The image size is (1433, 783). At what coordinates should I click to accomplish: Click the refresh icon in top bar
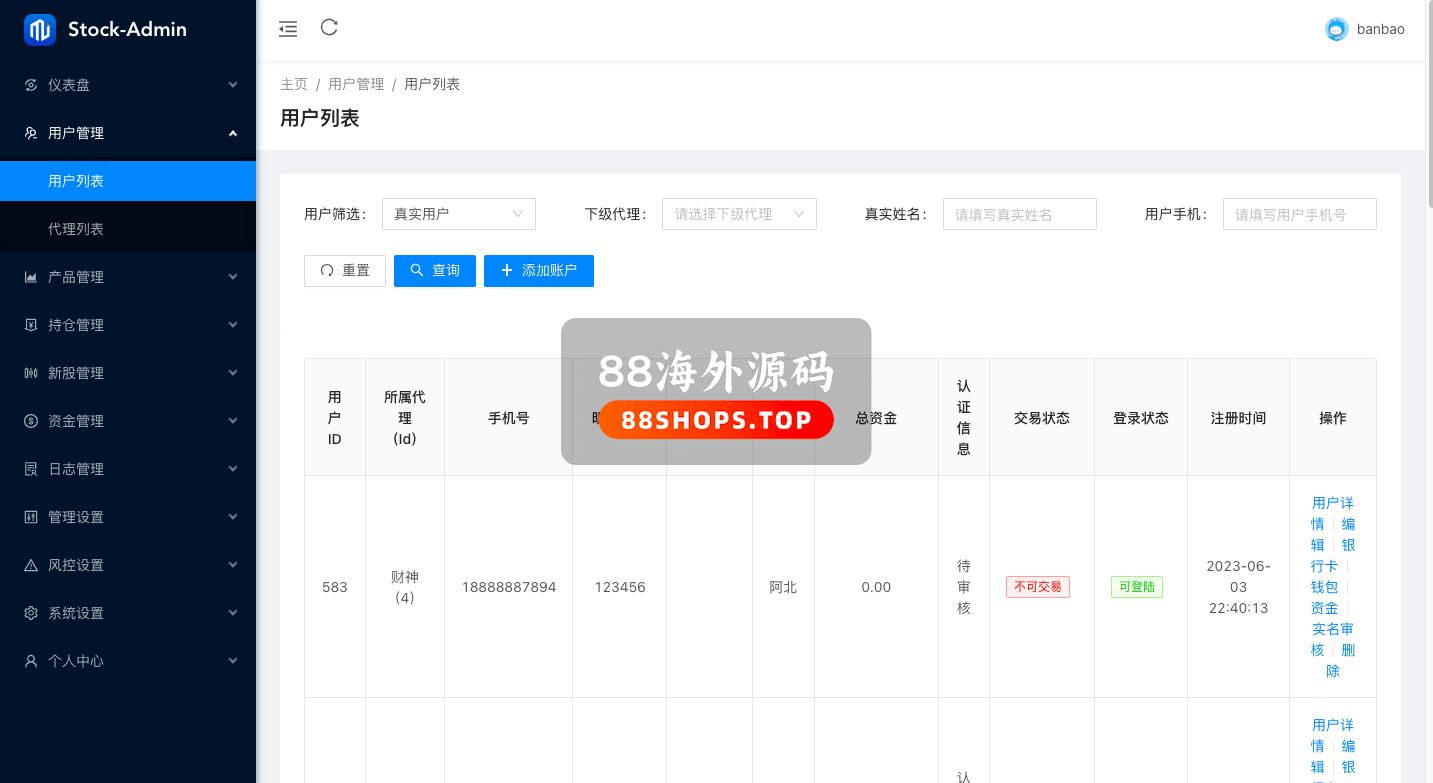(x=329, y=28)
